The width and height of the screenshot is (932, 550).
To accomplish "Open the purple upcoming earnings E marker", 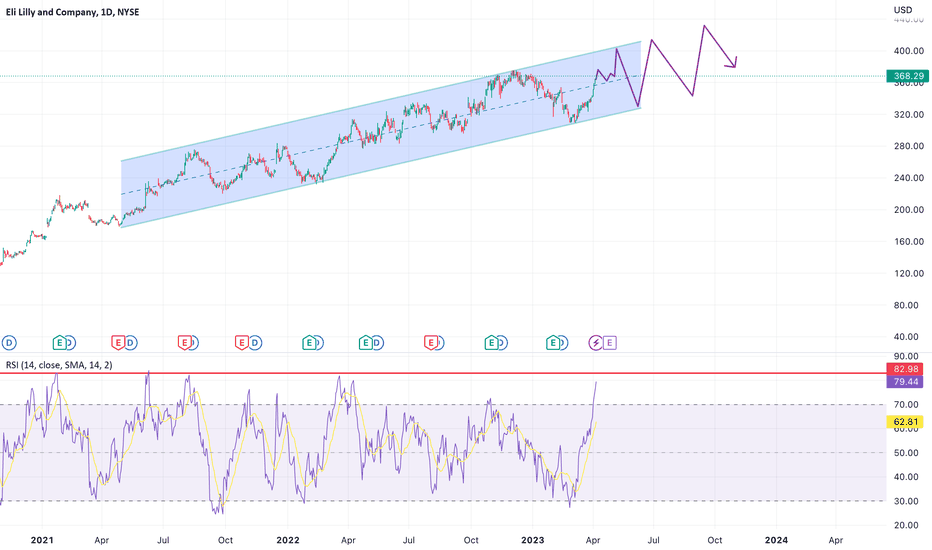I will [x=610, y=342].
